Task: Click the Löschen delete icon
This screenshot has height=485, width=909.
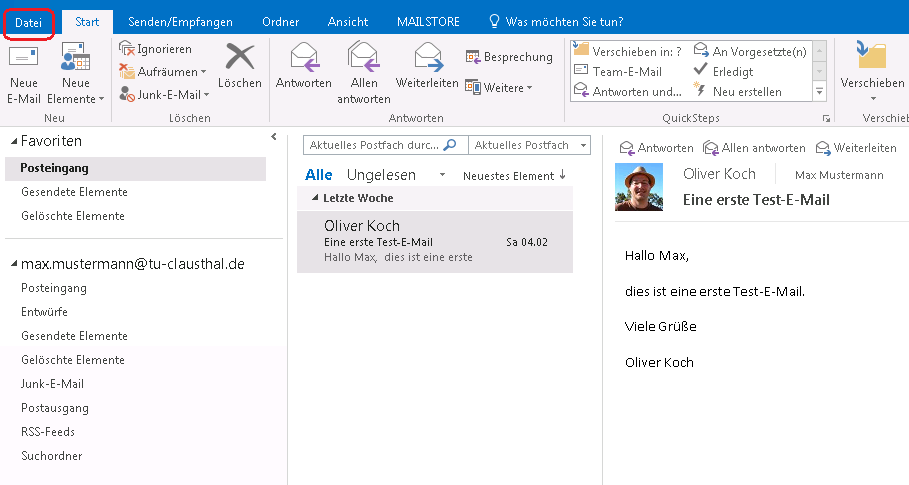Action: 239,58
